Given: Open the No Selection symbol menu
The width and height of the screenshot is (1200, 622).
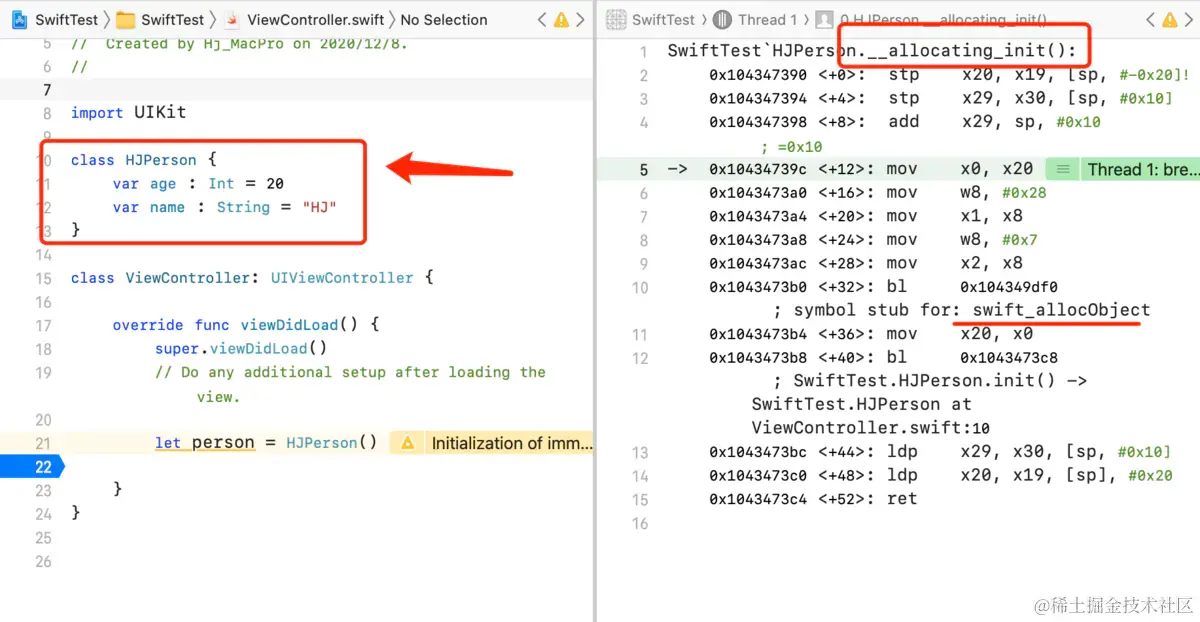Looking at the screenshot, I should 444,20.
